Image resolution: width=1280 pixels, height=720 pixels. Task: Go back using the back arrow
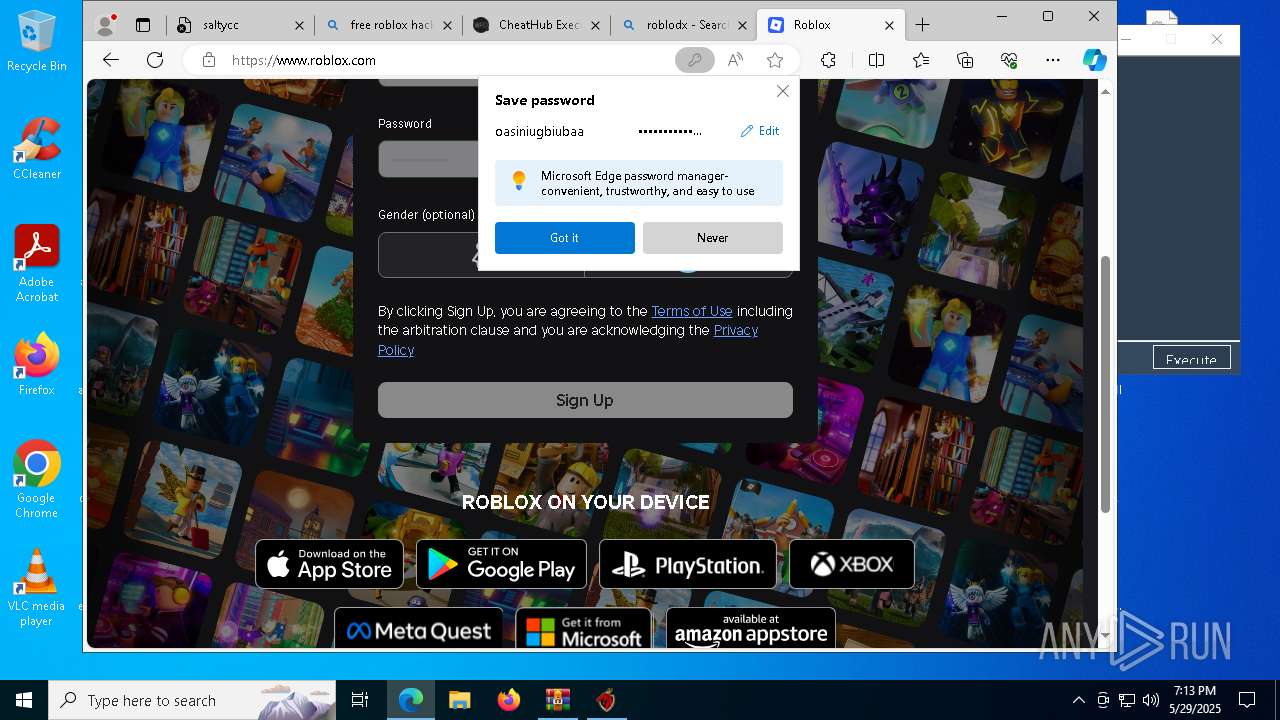tap(111, 60)
